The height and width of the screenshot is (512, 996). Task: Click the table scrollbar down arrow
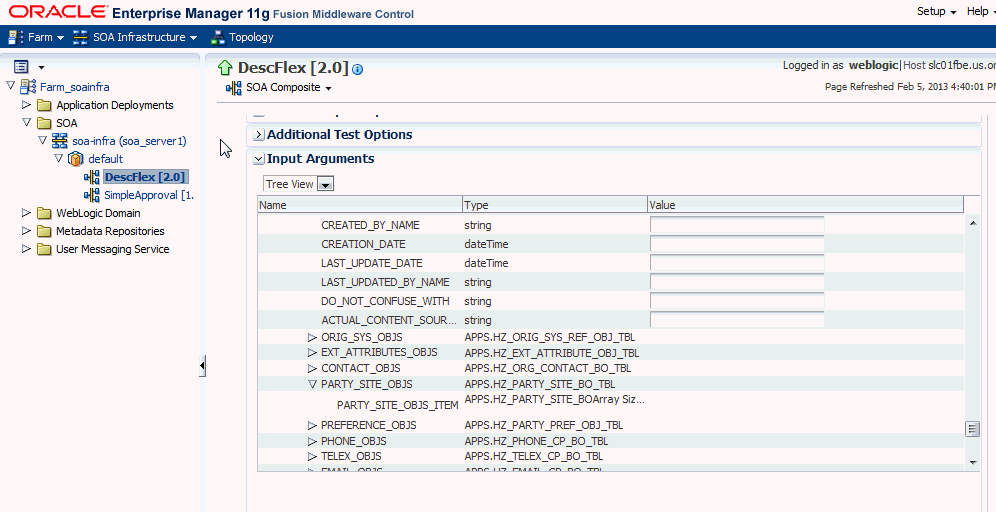pos(972,462)
